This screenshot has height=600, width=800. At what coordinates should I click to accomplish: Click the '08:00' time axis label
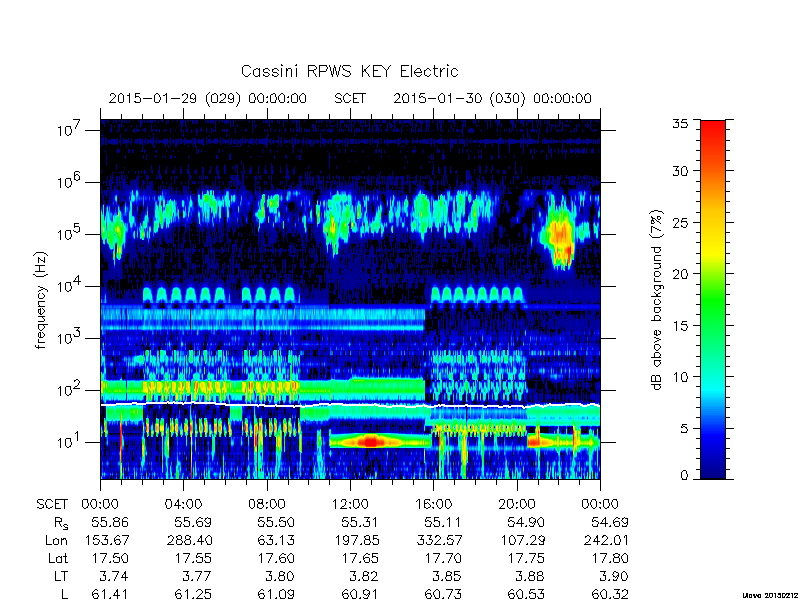[266, 505]
